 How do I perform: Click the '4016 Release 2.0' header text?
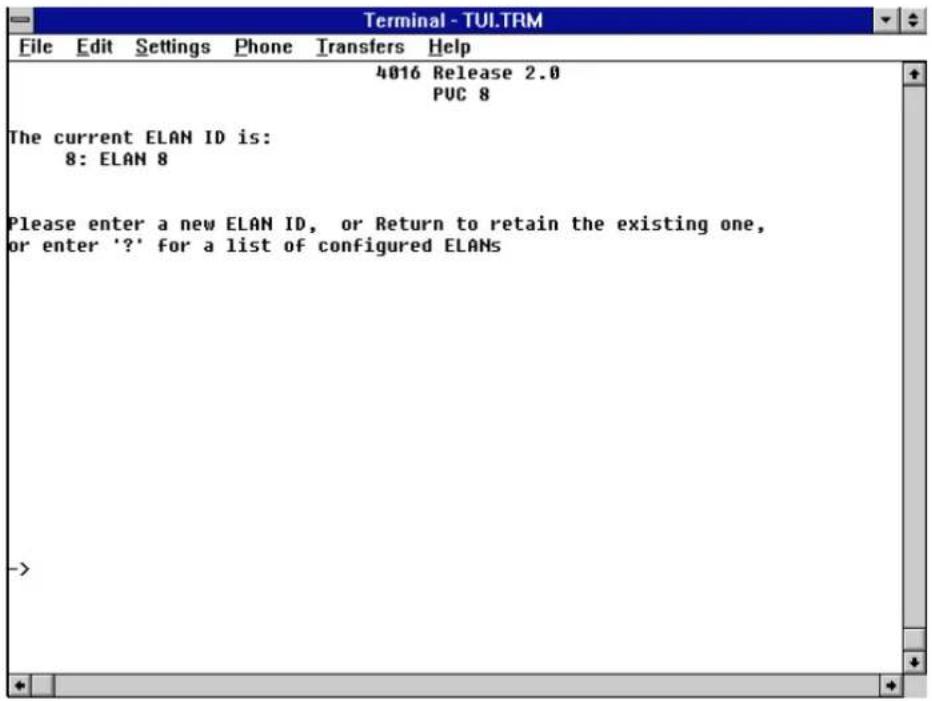point(468,73)
